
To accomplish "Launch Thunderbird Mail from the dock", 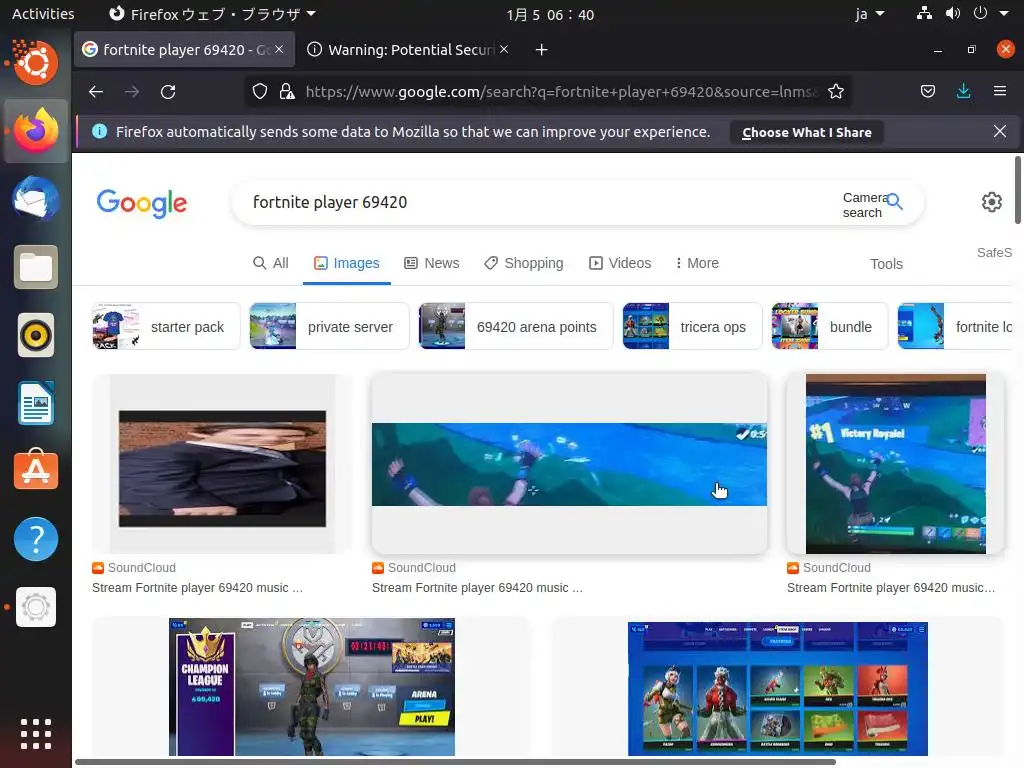I will tap(36, 199).
